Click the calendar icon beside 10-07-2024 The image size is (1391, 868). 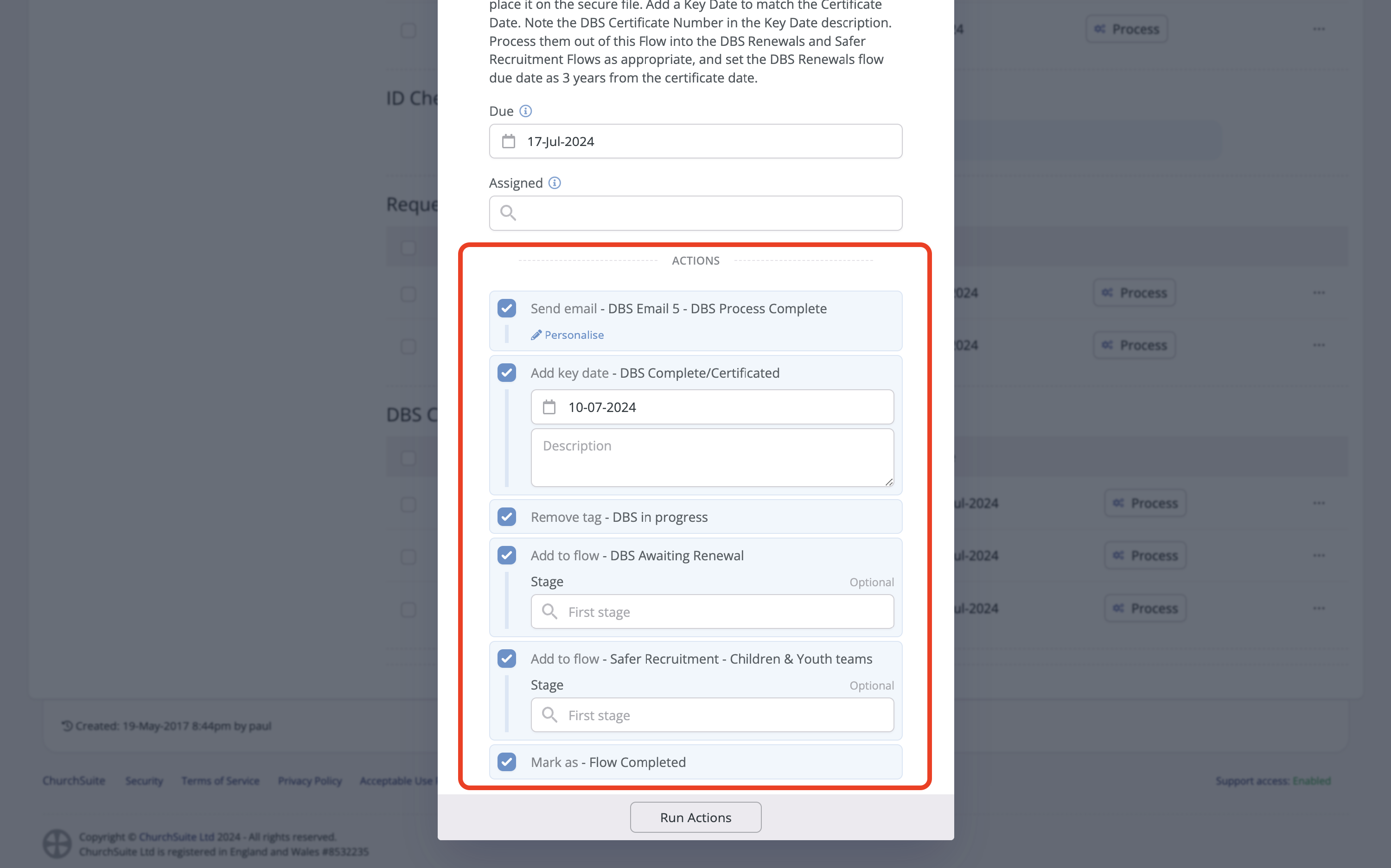point(549,407)
